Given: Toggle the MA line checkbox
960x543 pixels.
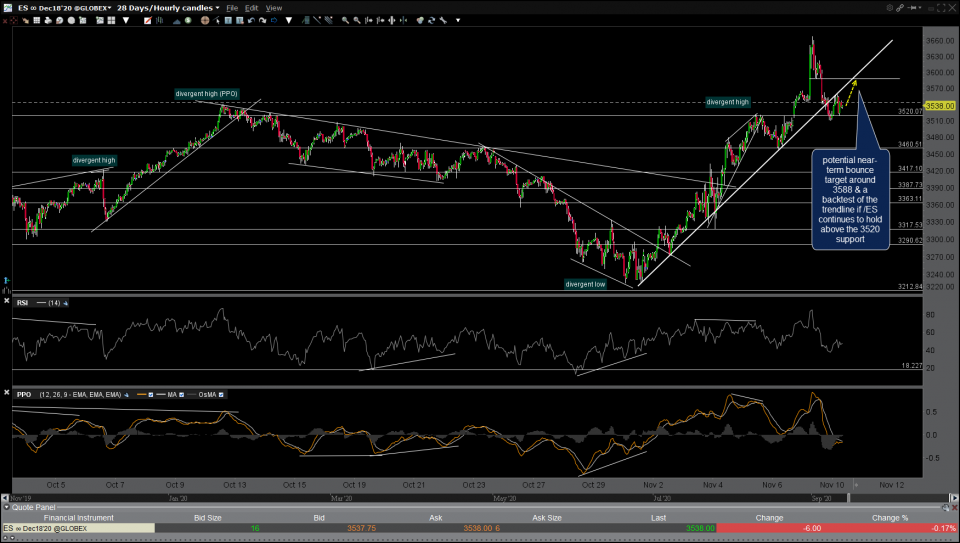Looking at the screenshot, I should tap(181, 395).
